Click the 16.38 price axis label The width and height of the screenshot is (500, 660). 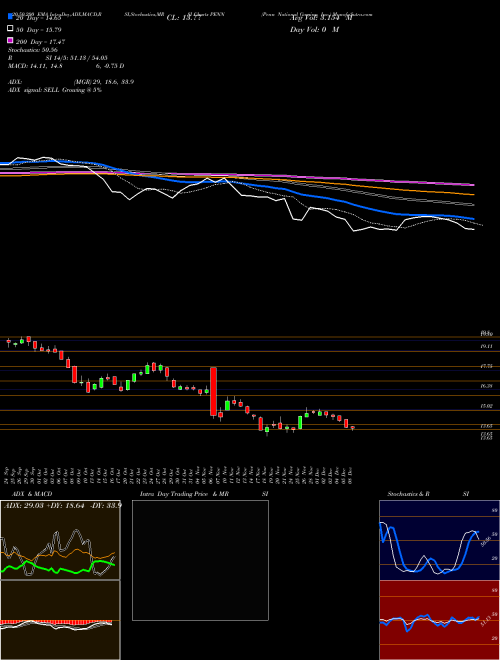pyautogui.click(x=487, y=386)
